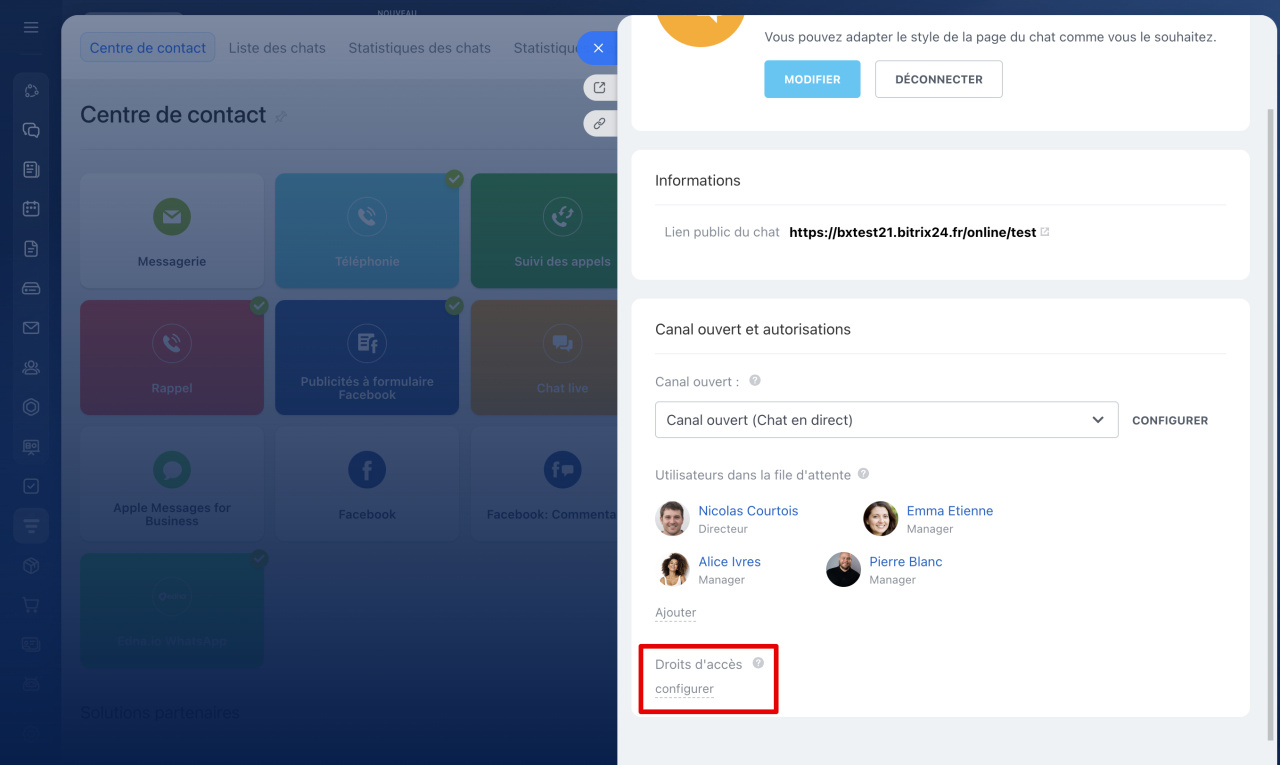Switch to Liste des chats tab
1280x765 pixels.
pos(277,48)
